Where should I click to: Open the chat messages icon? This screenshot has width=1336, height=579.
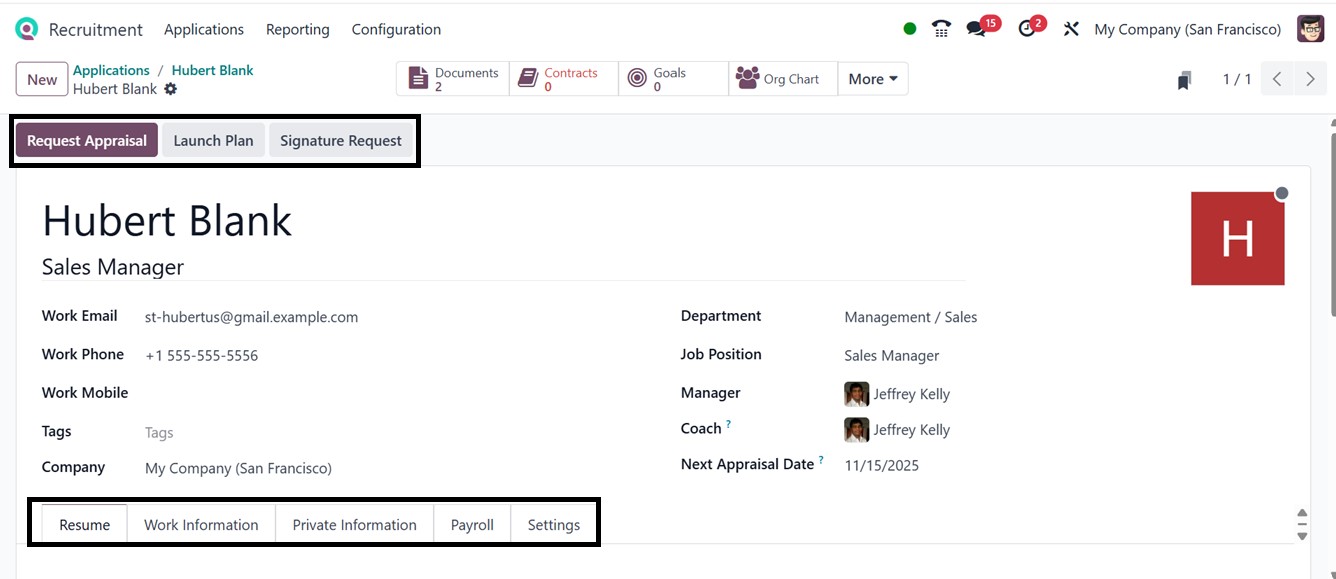tap(977, 29)
